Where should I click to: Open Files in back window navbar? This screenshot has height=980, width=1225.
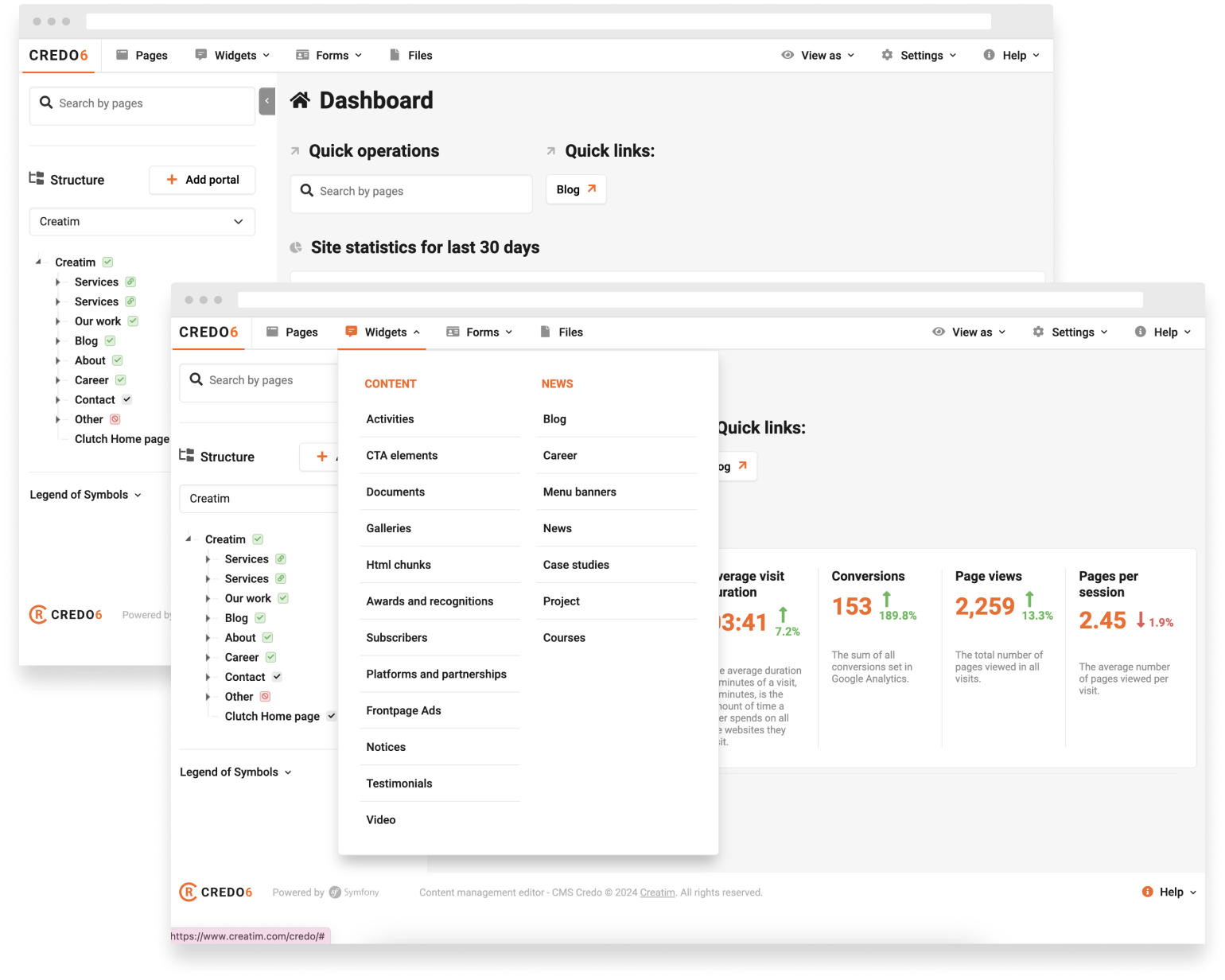(x=410, y=55)
